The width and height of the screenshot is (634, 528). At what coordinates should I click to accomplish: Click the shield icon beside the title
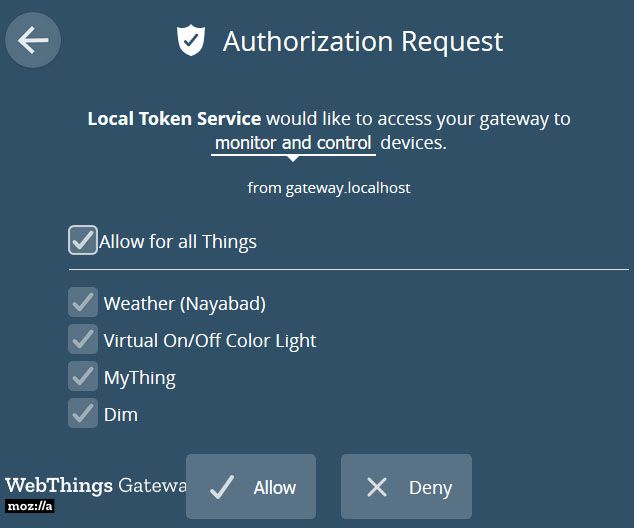(191, 40)
